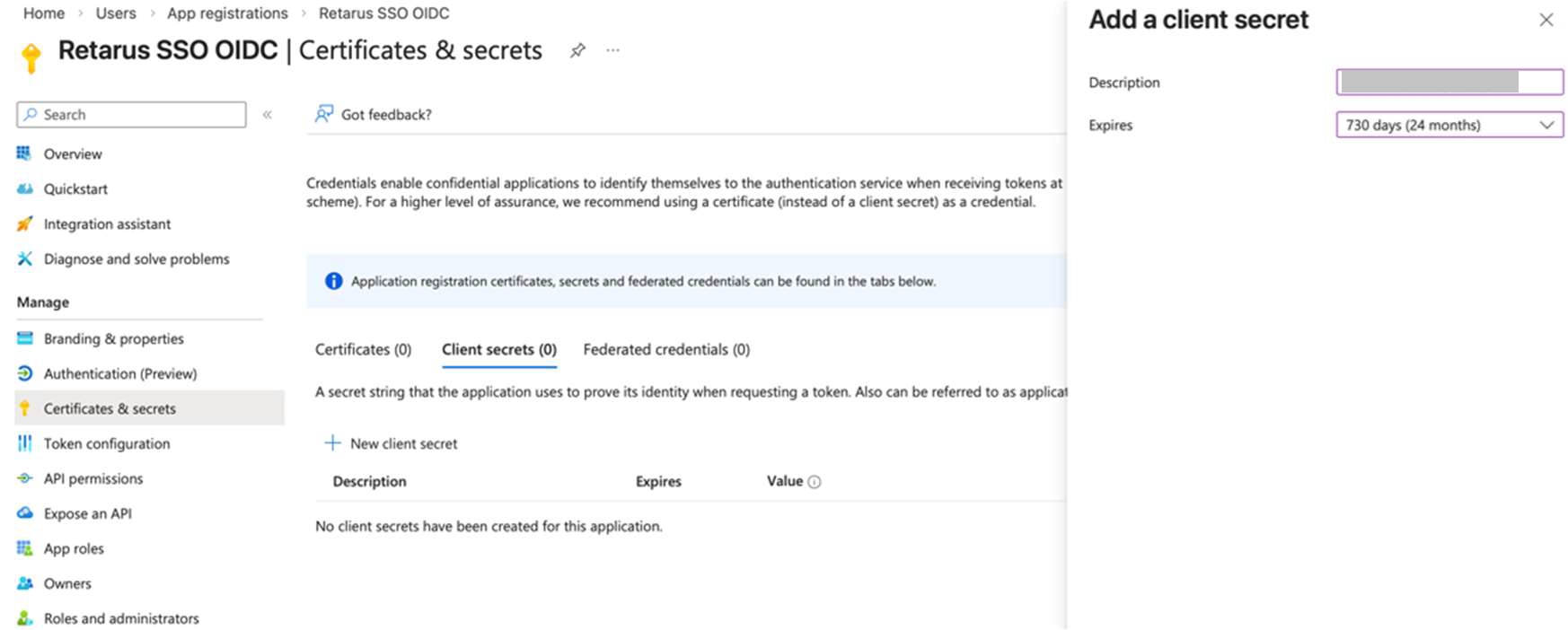Pin the Certificates & secrets page
This screenshot has width=1568, height=630.
pos(577,51)
